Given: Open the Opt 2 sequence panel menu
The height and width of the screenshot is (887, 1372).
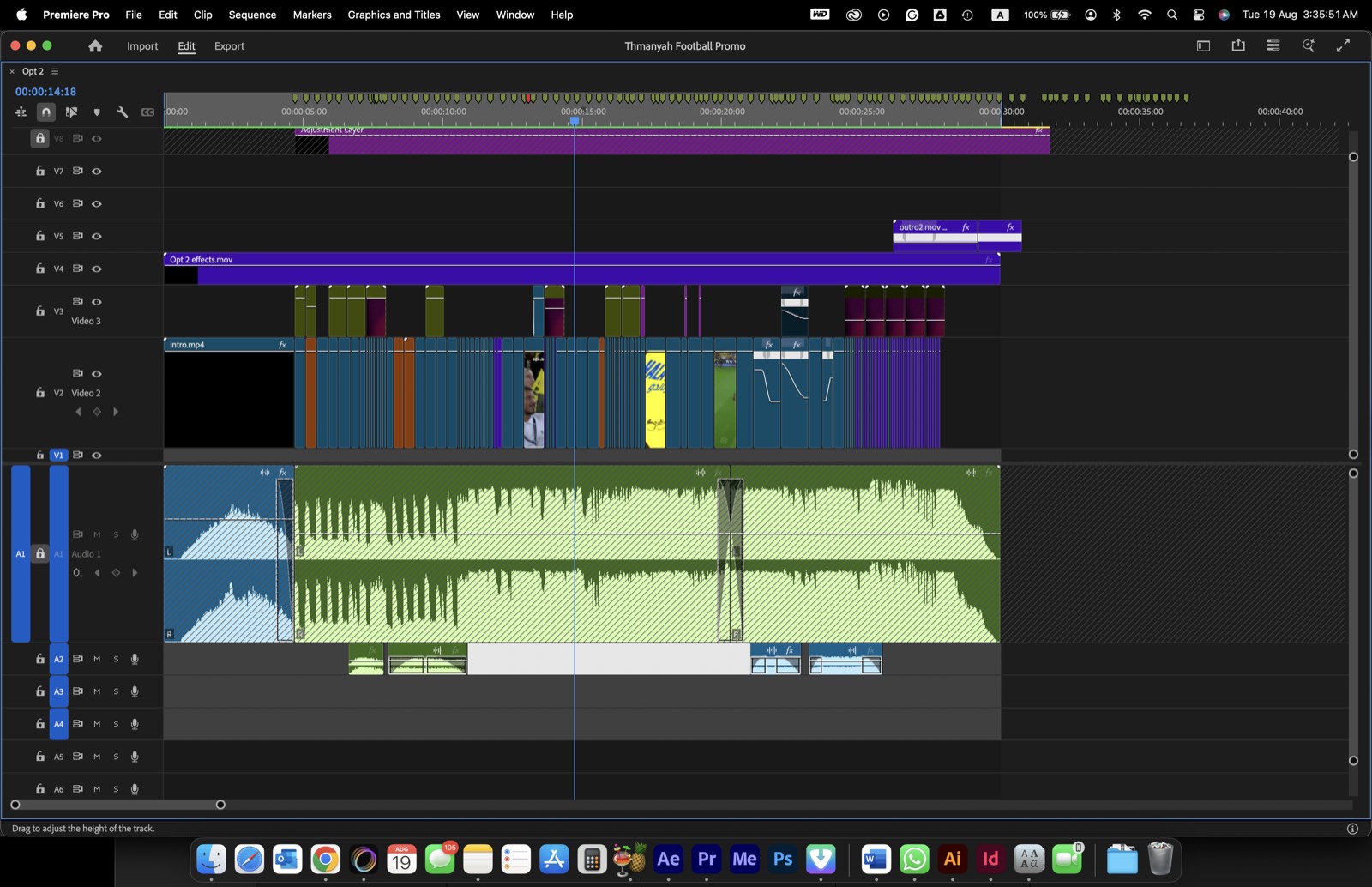Looking at the screenshot, I should (55, 71).
